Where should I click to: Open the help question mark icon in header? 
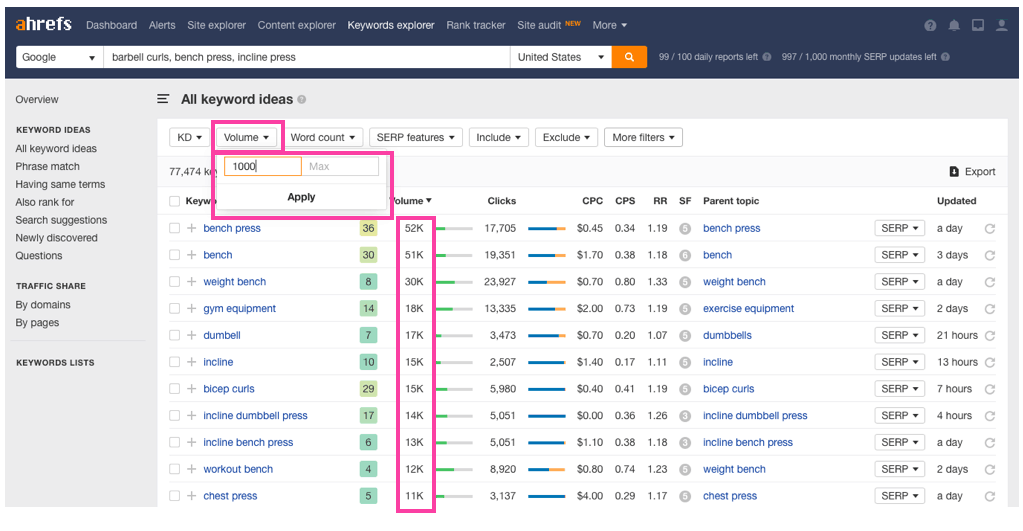(930, 25)
